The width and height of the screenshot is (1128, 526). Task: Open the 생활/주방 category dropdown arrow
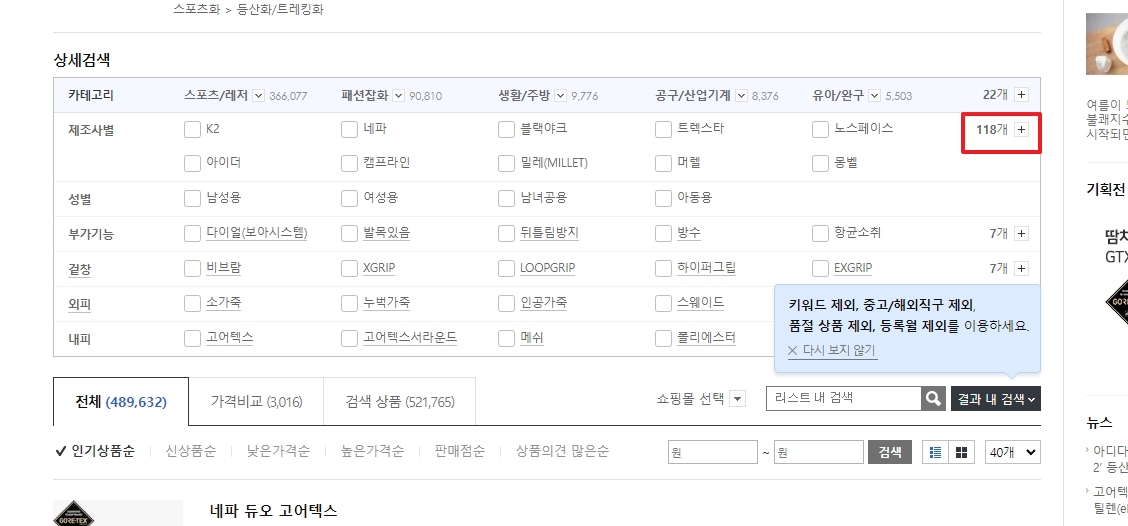pos(561,96)
